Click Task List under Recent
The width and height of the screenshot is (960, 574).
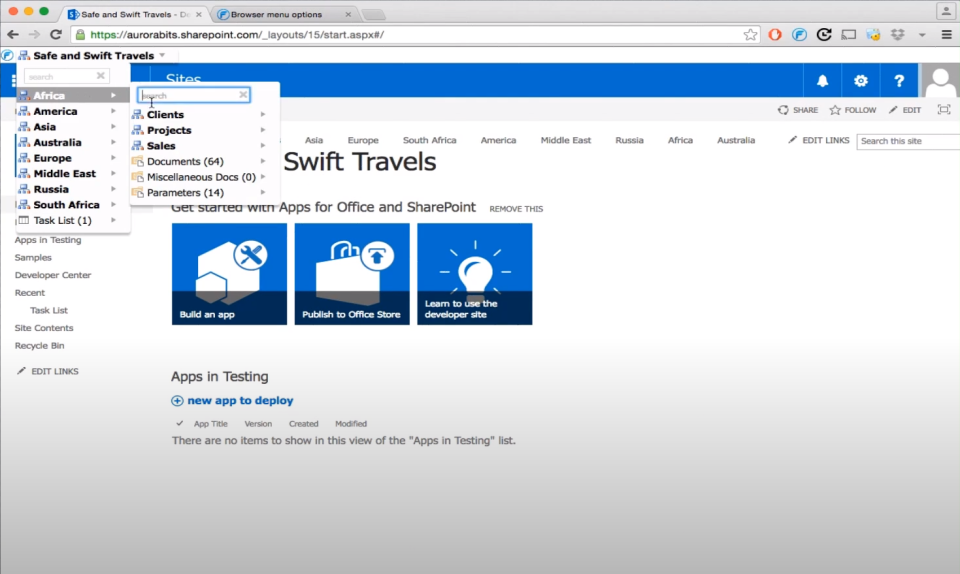[49, 310]
